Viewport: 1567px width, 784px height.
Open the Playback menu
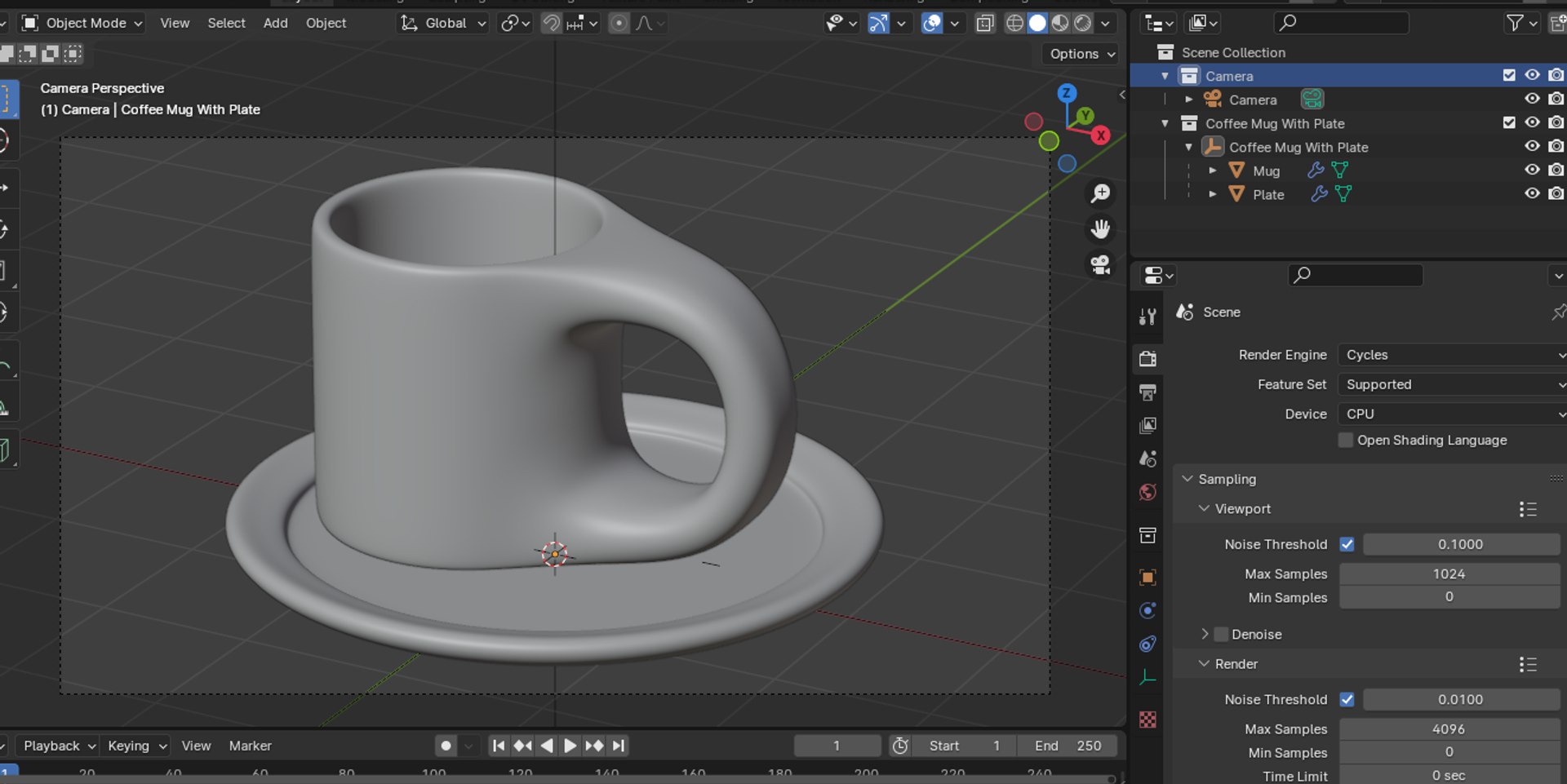pos(60,746)
